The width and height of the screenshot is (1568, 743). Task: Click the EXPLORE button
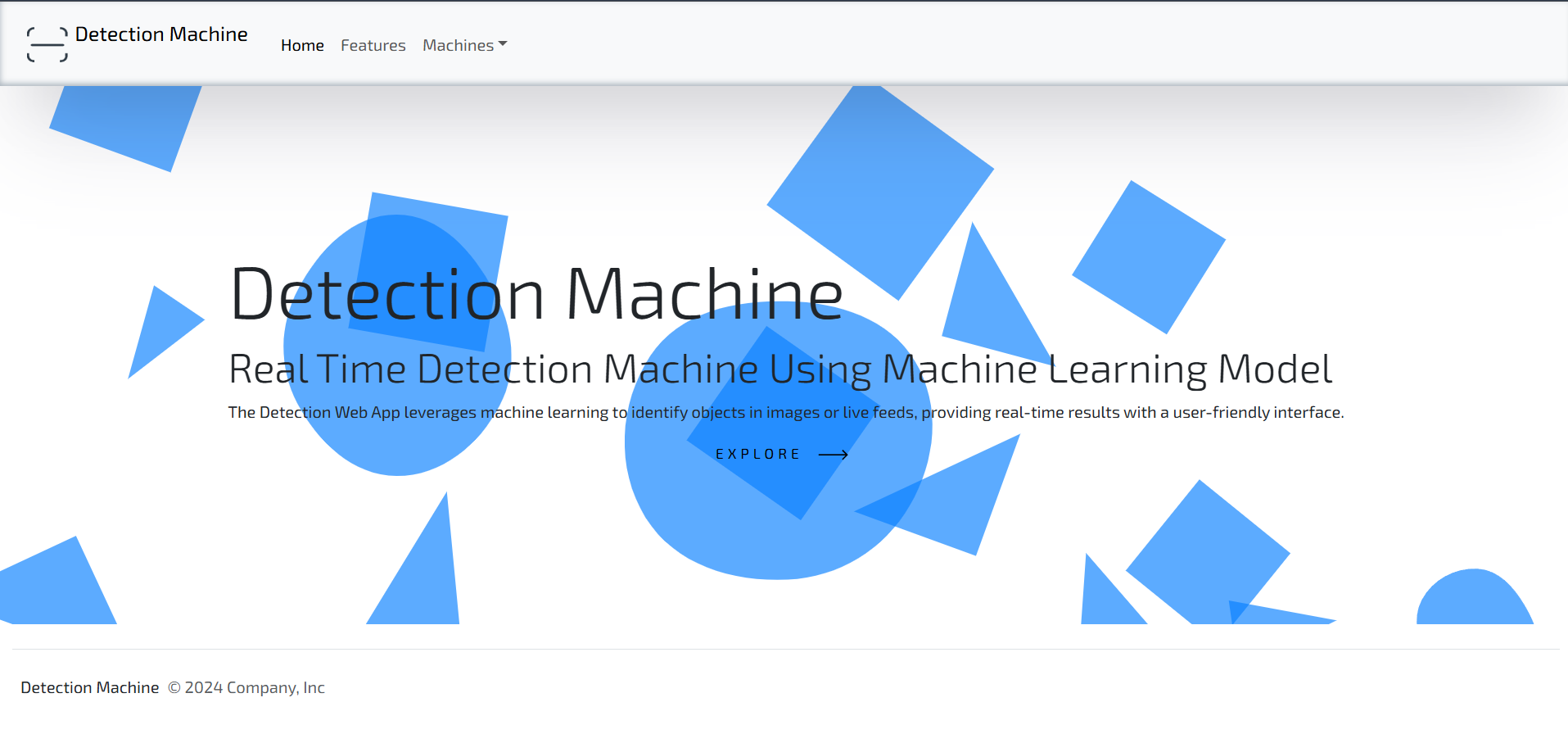pos(758,454)
